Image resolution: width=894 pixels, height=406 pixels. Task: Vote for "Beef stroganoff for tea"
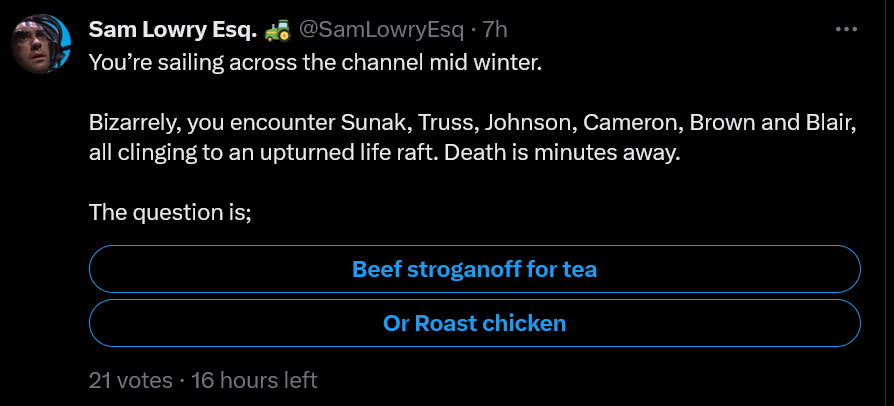(x=475, y=270)
